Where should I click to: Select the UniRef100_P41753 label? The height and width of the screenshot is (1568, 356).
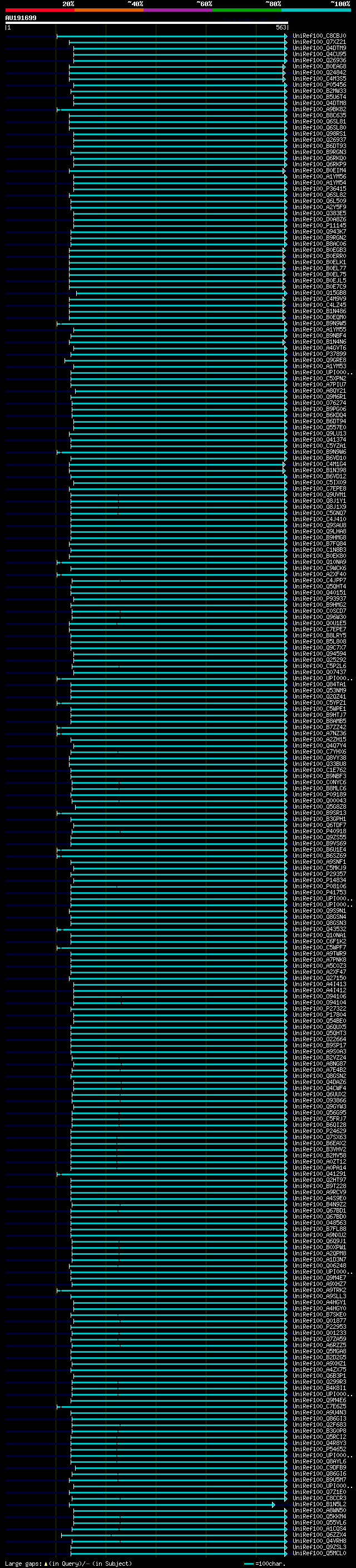pyautogui.click(x=319, y=892)
